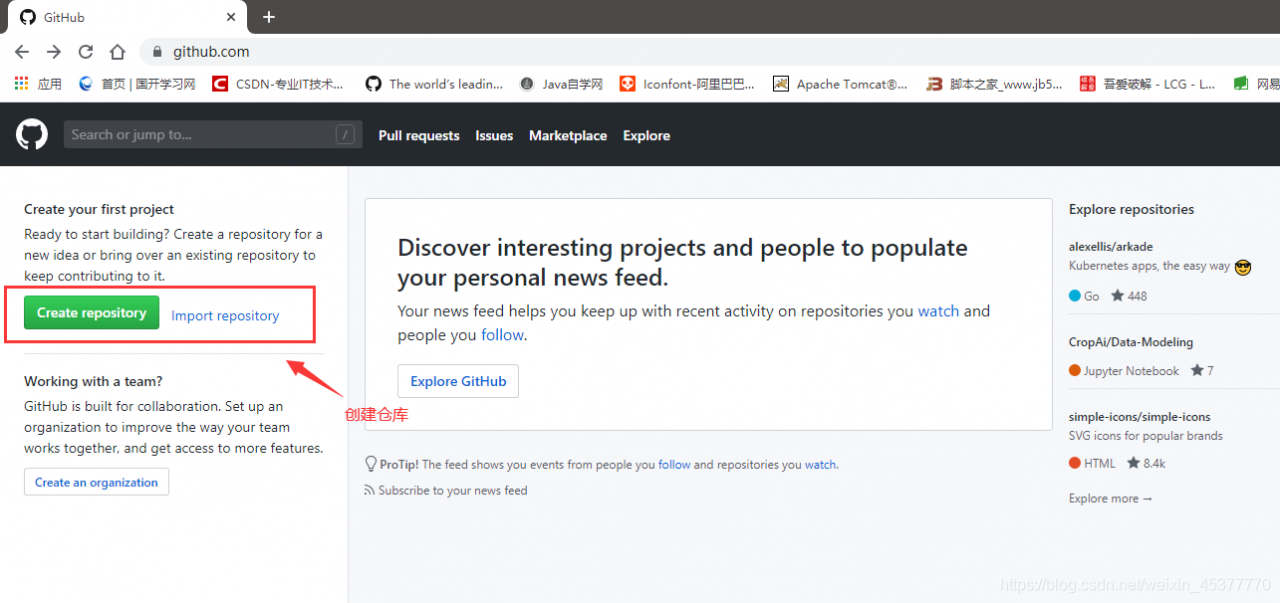Screen dimensions: 1280x603
Task: Open the Apache Tomcat bookmark
Action: (x=841, y=84)
